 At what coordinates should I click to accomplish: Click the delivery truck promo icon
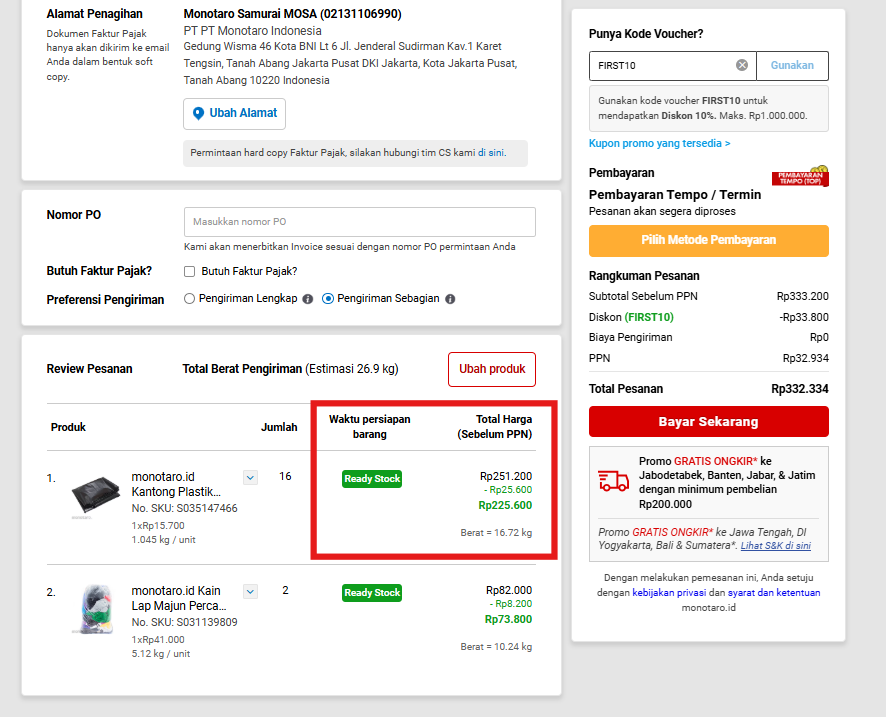613,481
